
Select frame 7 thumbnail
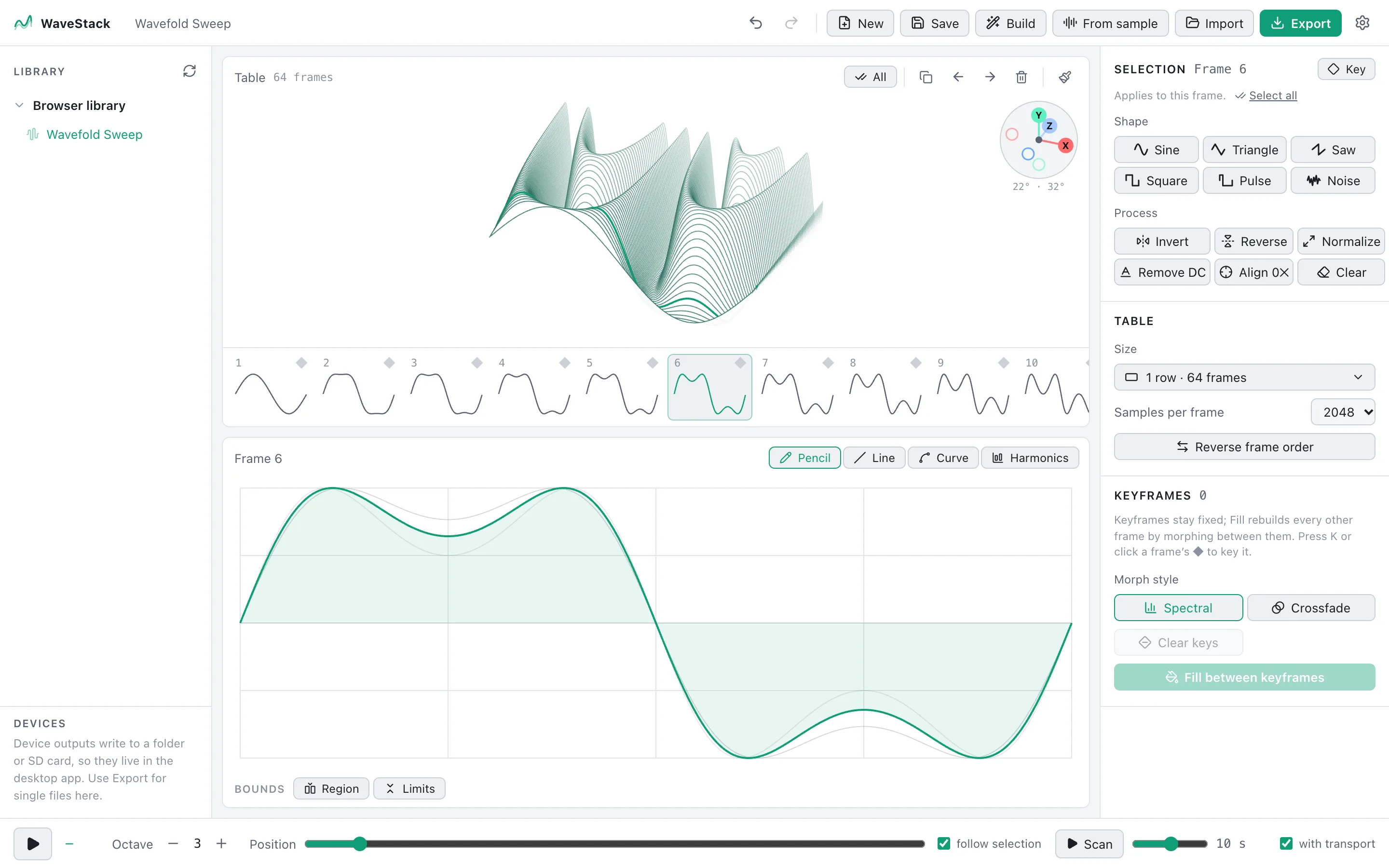click(797, 387)
